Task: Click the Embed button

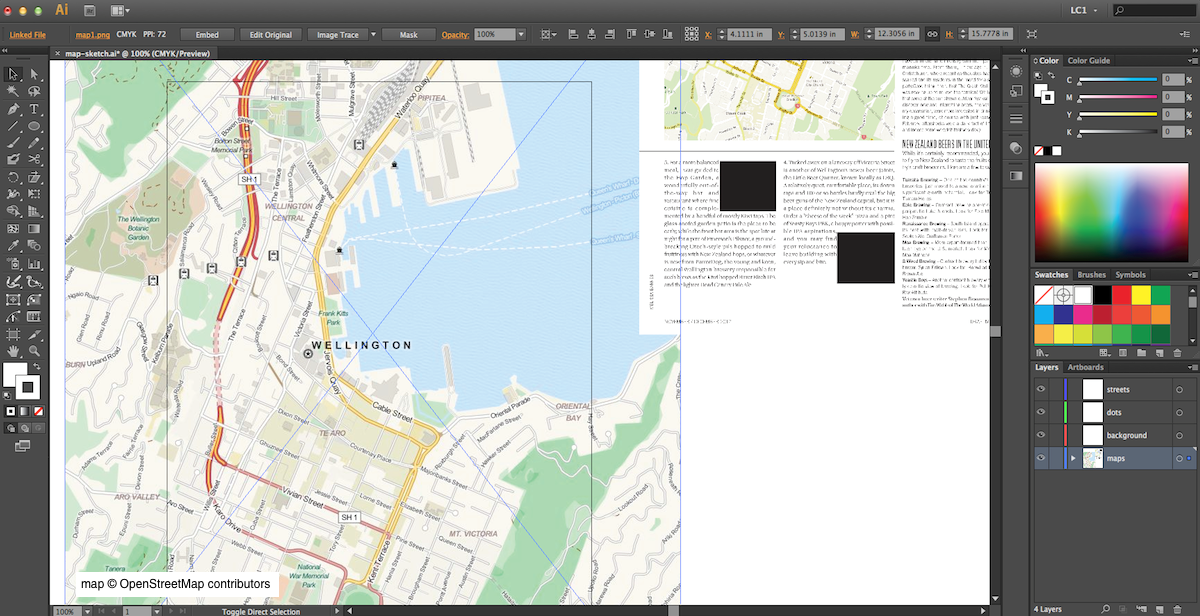Action: [x=207, y=34]
